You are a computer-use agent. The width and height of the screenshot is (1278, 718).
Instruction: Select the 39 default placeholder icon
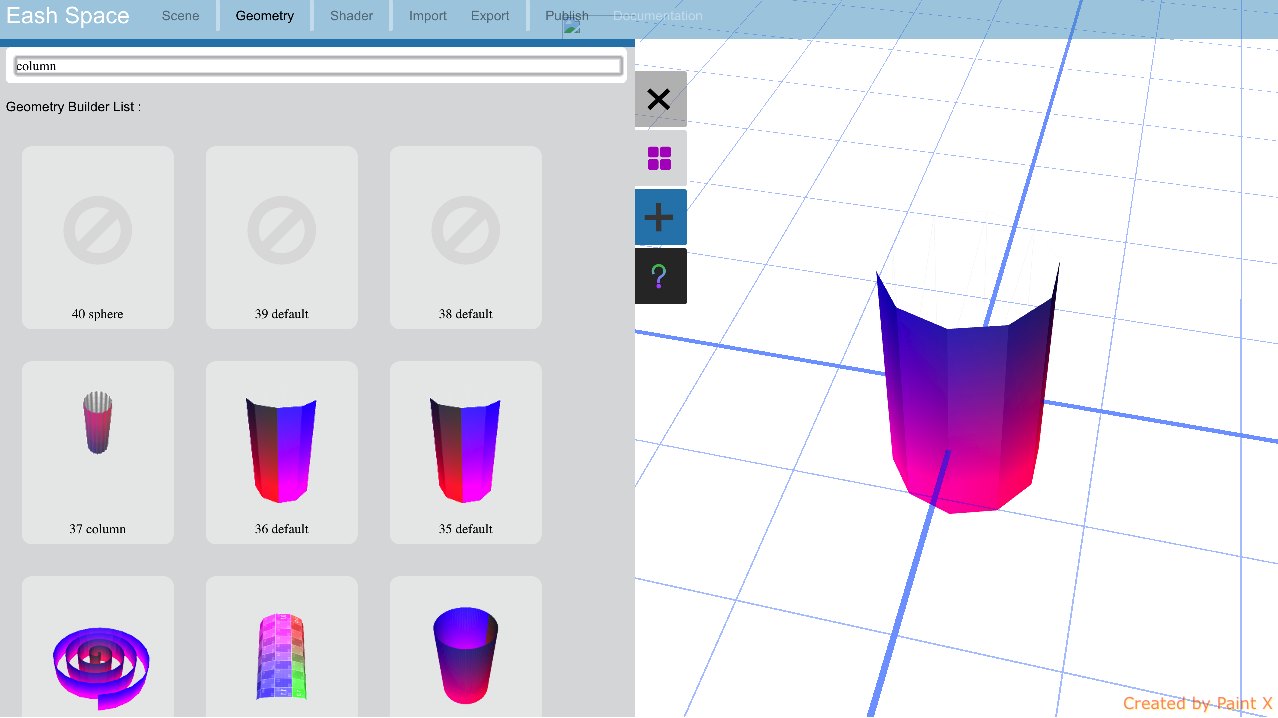click(282, 231)
